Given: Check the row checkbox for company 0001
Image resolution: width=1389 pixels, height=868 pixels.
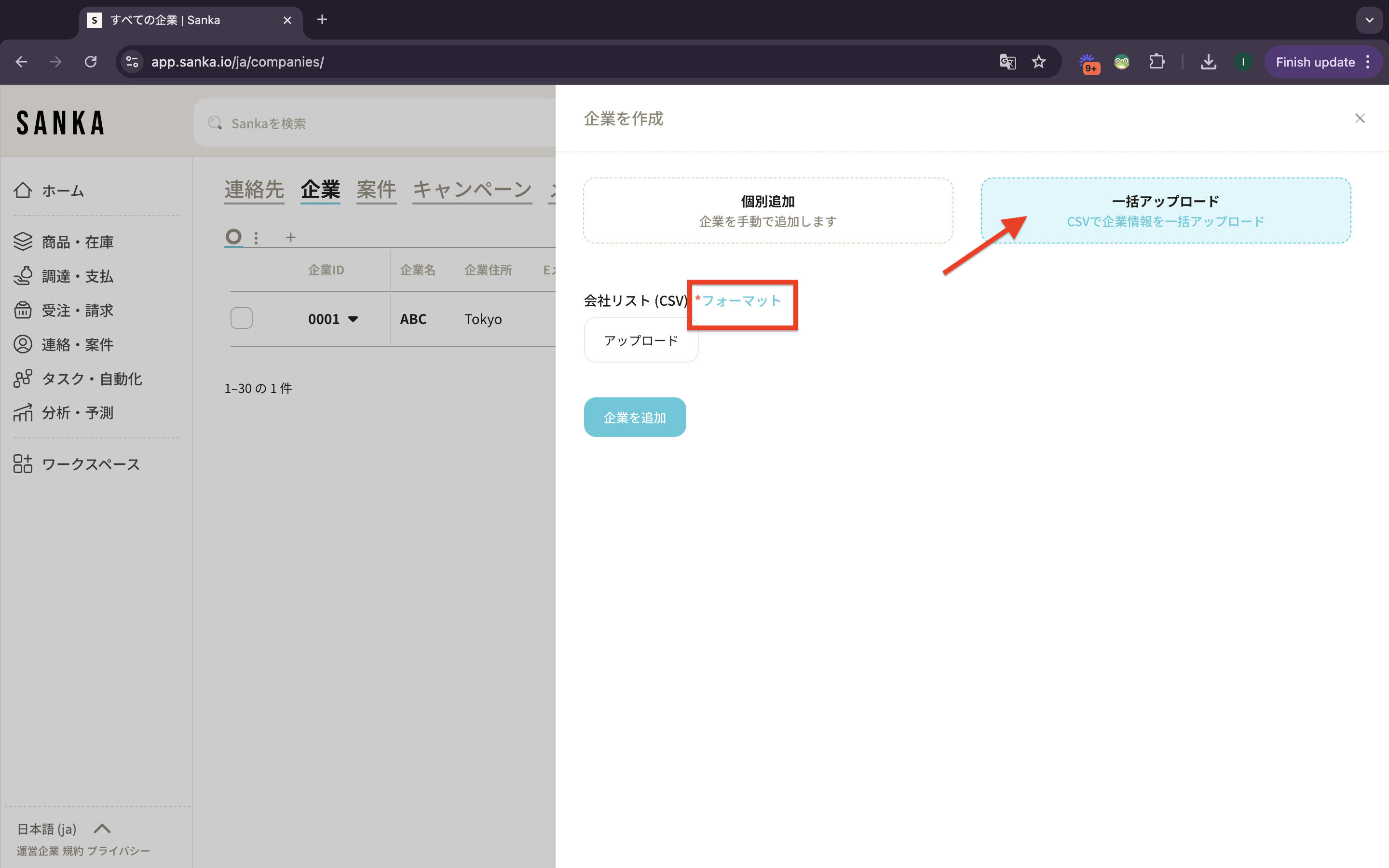Looking at the screenshot, I should [242, 318].
